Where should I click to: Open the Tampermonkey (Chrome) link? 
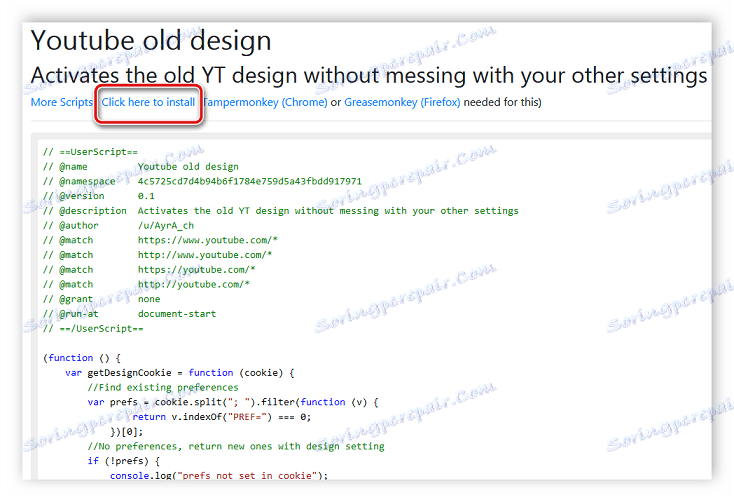pyautogui.click(x=265, y=102)
